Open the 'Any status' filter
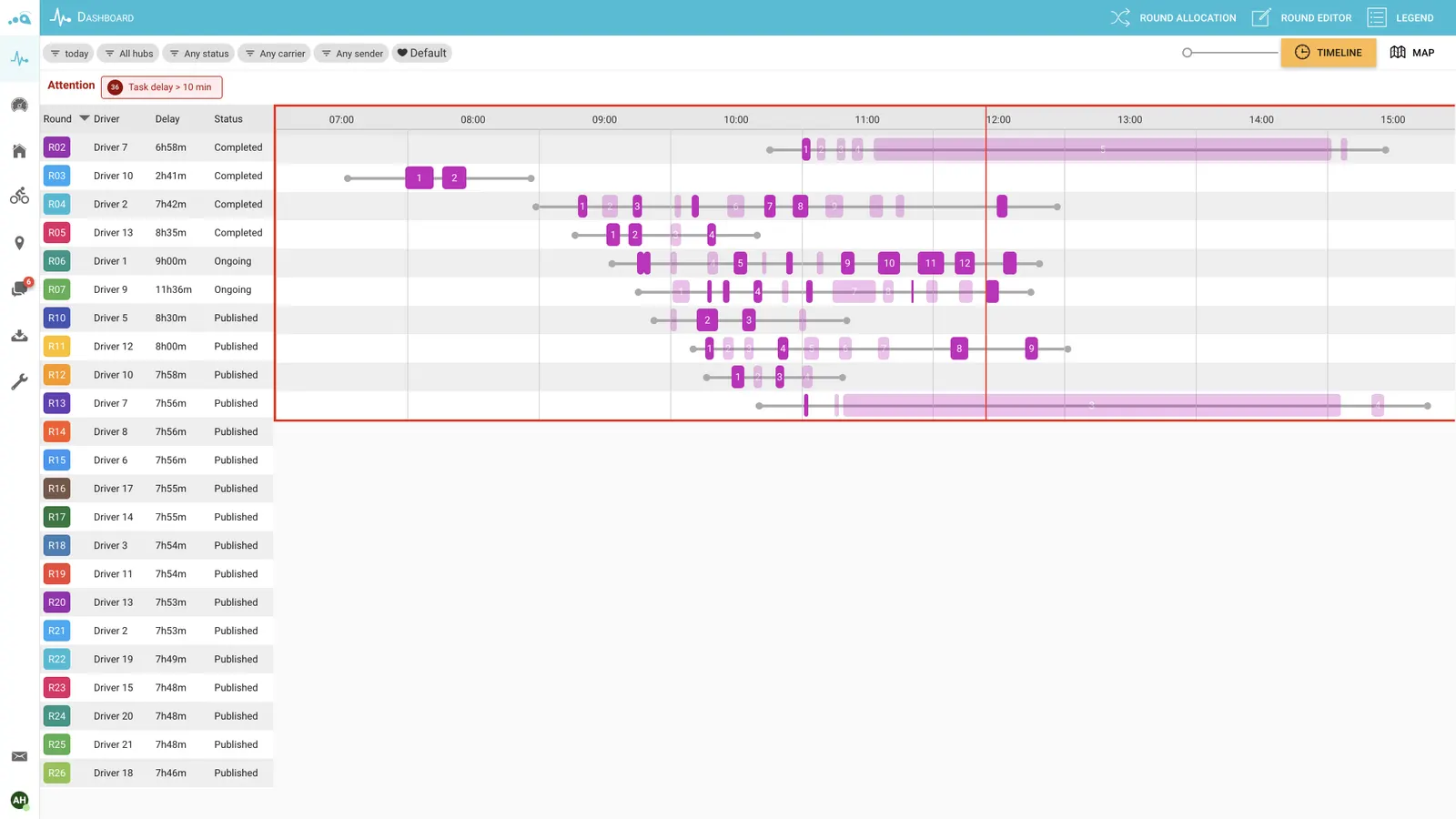This screenshot has height=819, width=1456. tap(199, 54)
